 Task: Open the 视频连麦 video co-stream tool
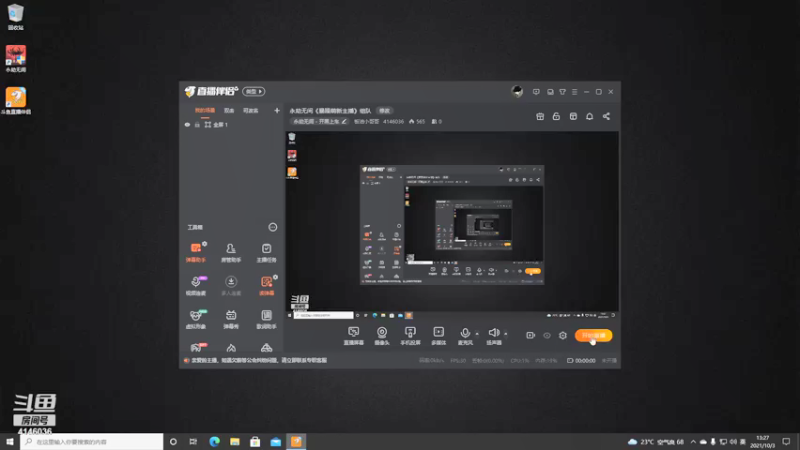coord(196,286)
